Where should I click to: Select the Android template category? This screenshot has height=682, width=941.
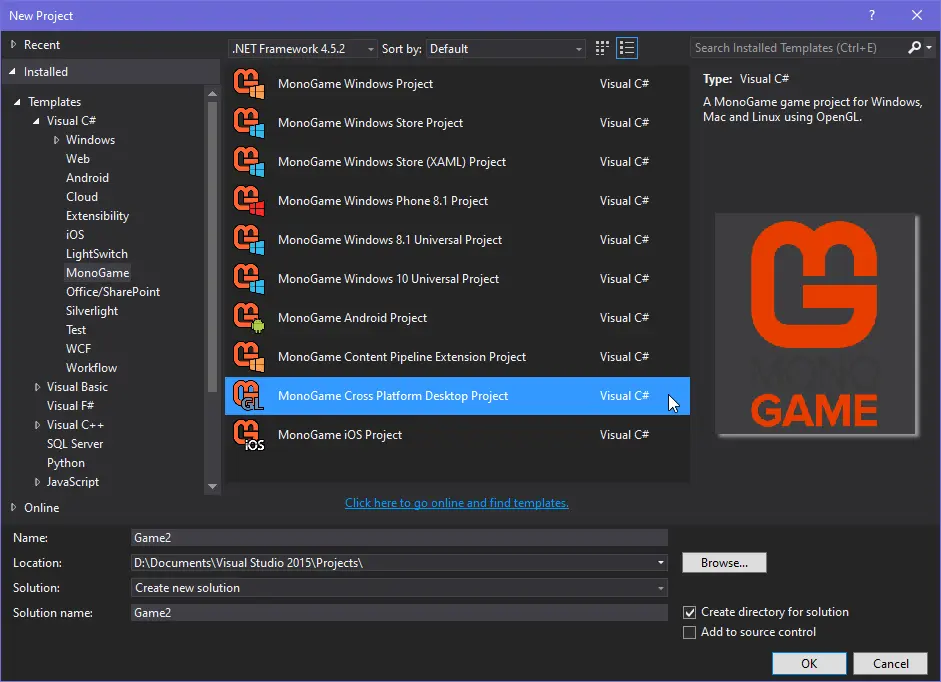88,178
